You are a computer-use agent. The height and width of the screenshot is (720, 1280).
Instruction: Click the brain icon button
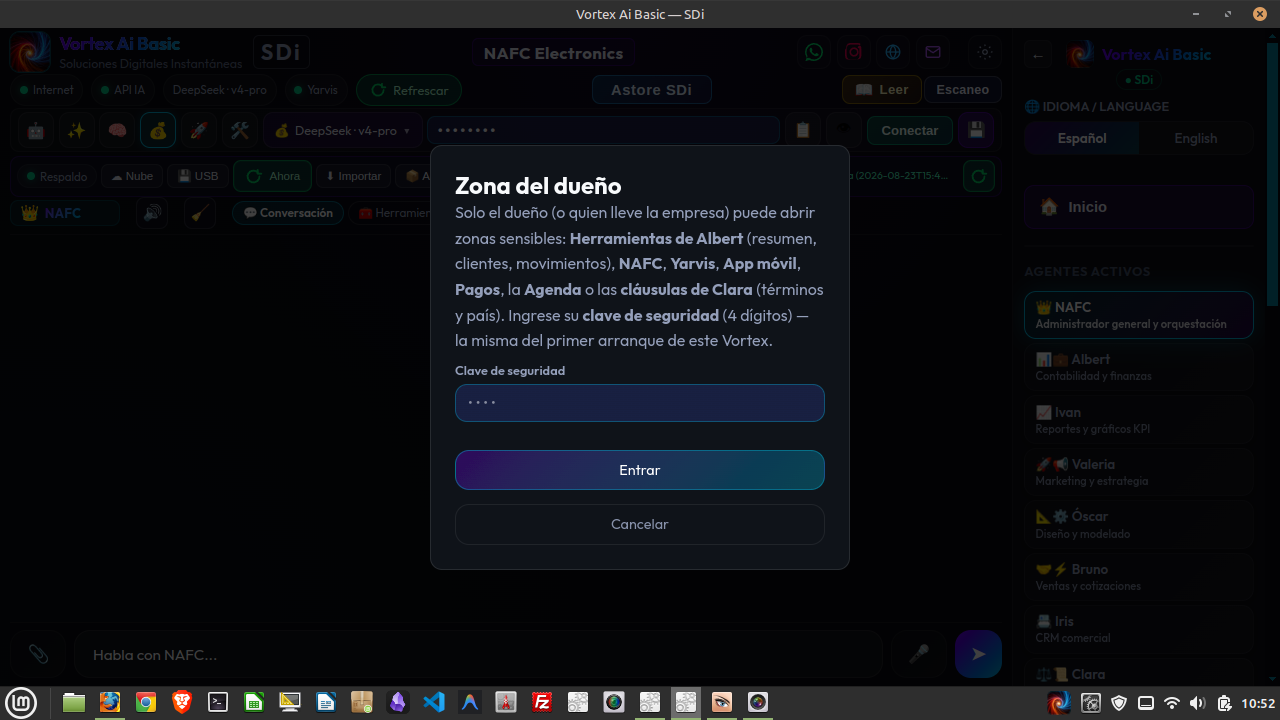click(x=117, y=131)
